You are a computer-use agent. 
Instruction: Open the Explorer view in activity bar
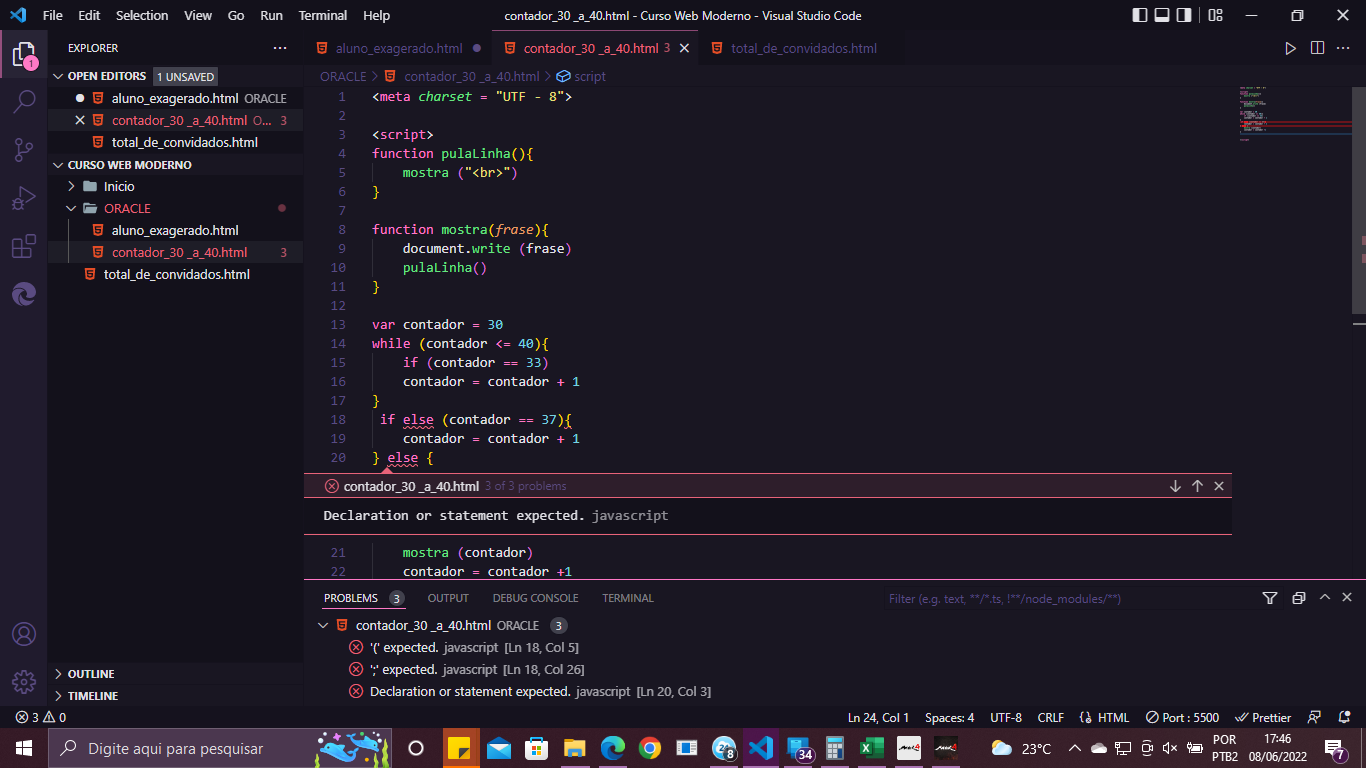point(24,54)
